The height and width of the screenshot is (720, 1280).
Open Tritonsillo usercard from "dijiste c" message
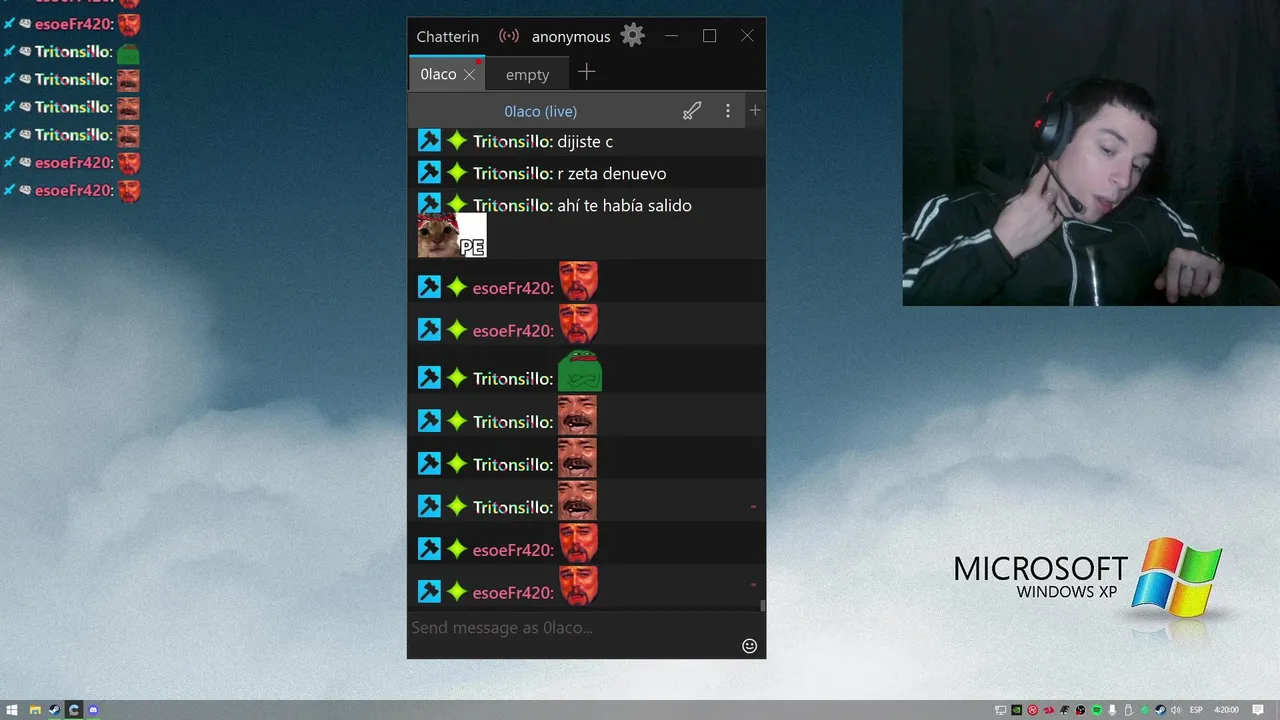pyautogui.click(x=513, y=142)
